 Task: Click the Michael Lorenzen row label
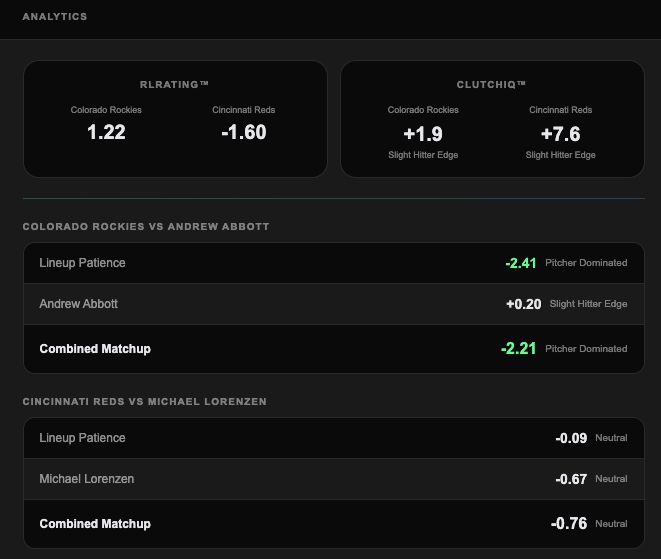click(86, 478)
